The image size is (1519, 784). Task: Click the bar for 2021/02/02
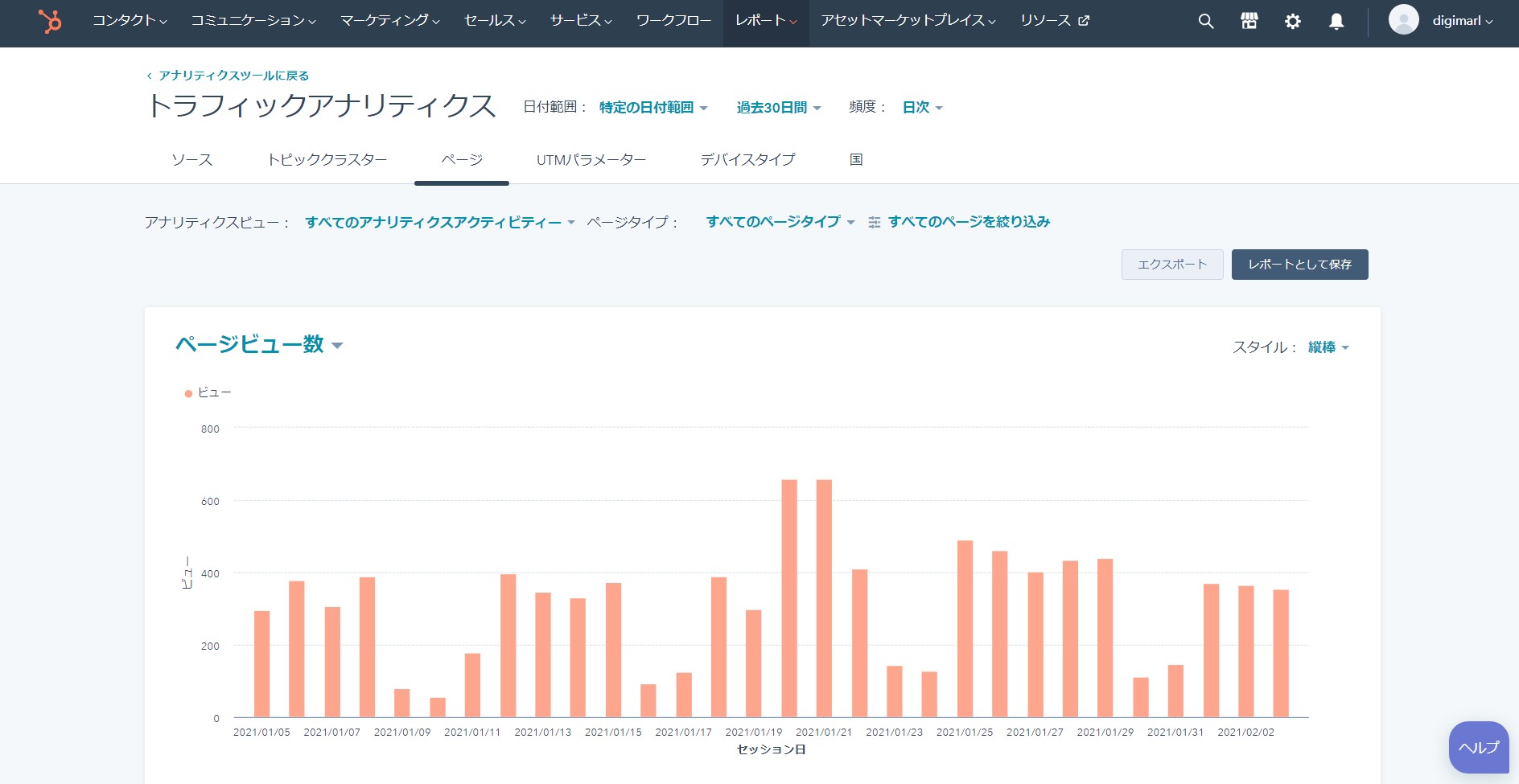[1245, 651]
